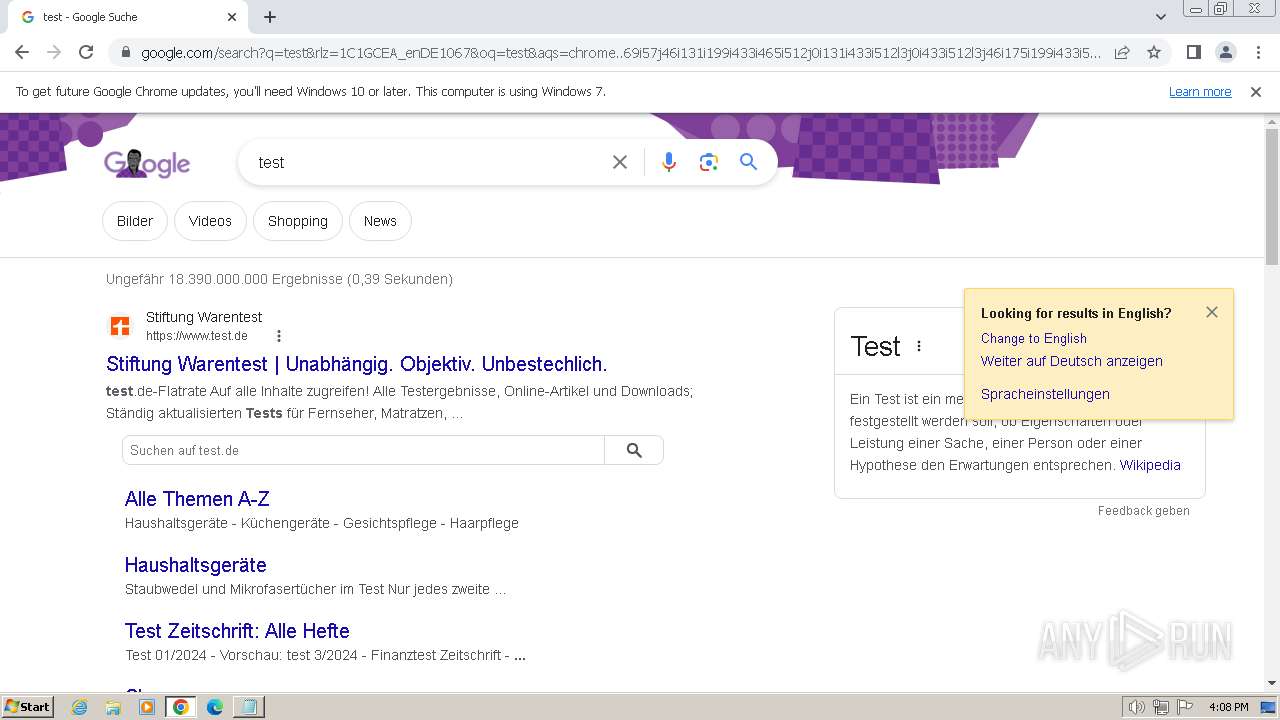Share this page via address bar icon
This screenshot has height=720, width=1280.
[x=1122, y=52]
